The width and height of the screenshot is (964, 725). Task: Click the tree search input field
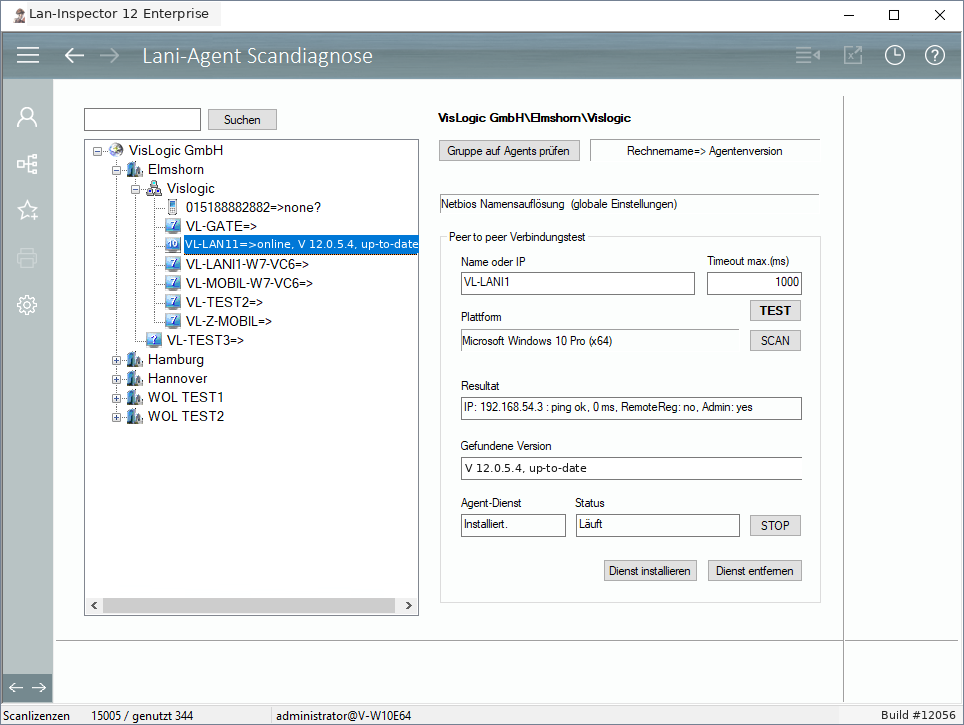(x=143, y=119)
